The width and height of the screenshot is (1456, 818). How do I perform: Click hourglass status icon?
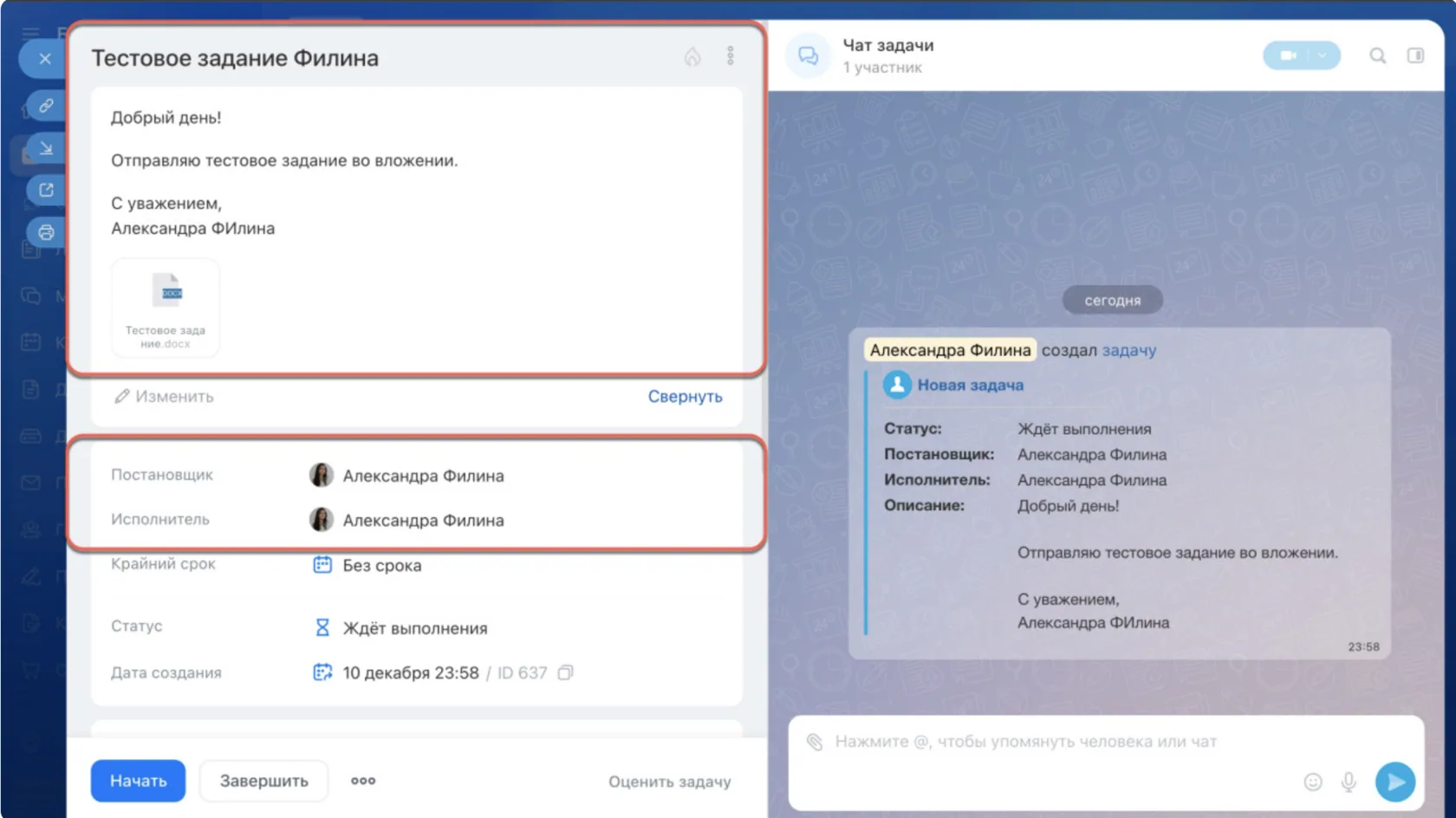tap(322, 627)
